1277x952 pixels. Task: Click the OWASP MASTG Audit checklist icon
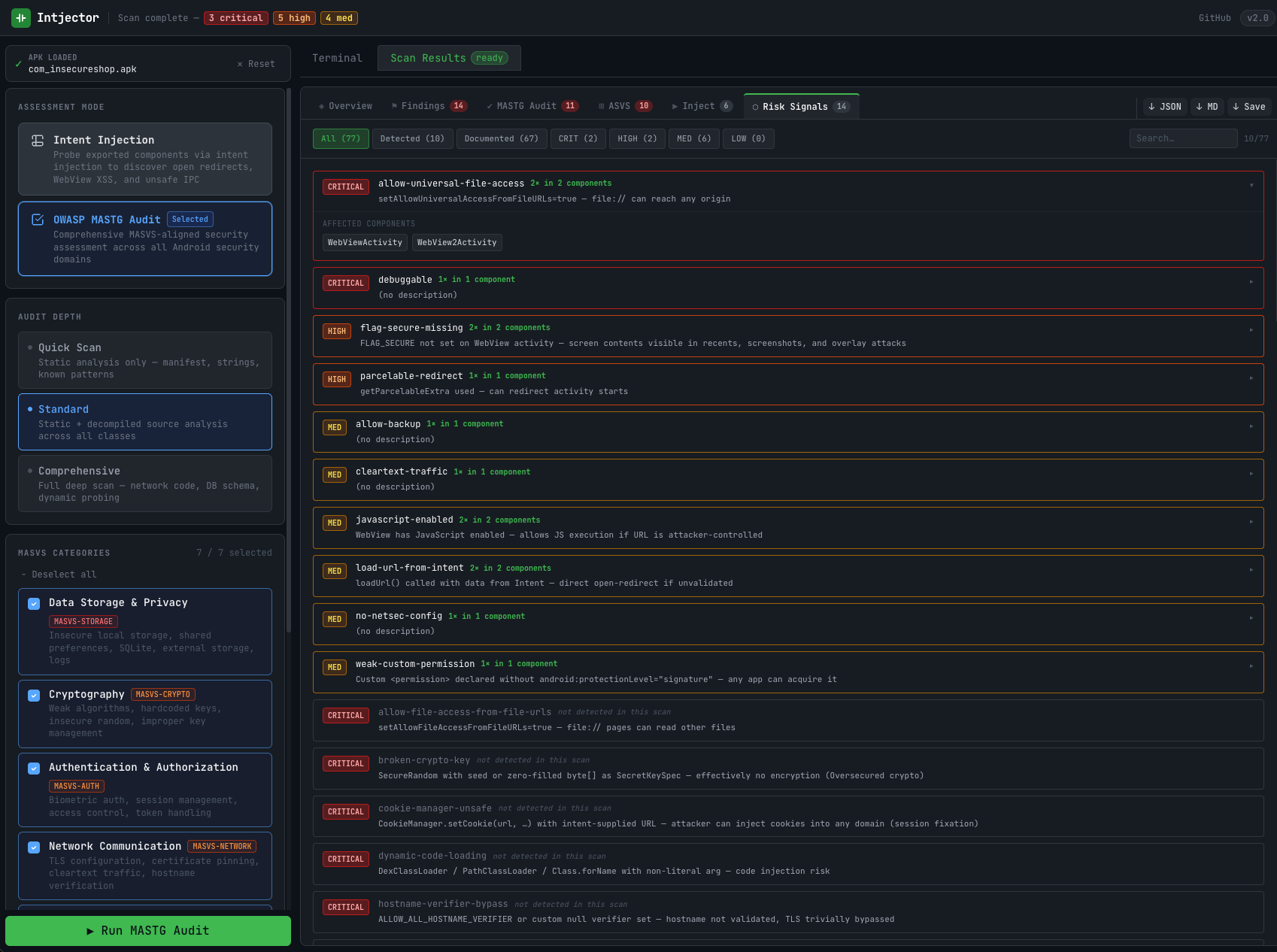pyautogui.click(x=38, y=220)
